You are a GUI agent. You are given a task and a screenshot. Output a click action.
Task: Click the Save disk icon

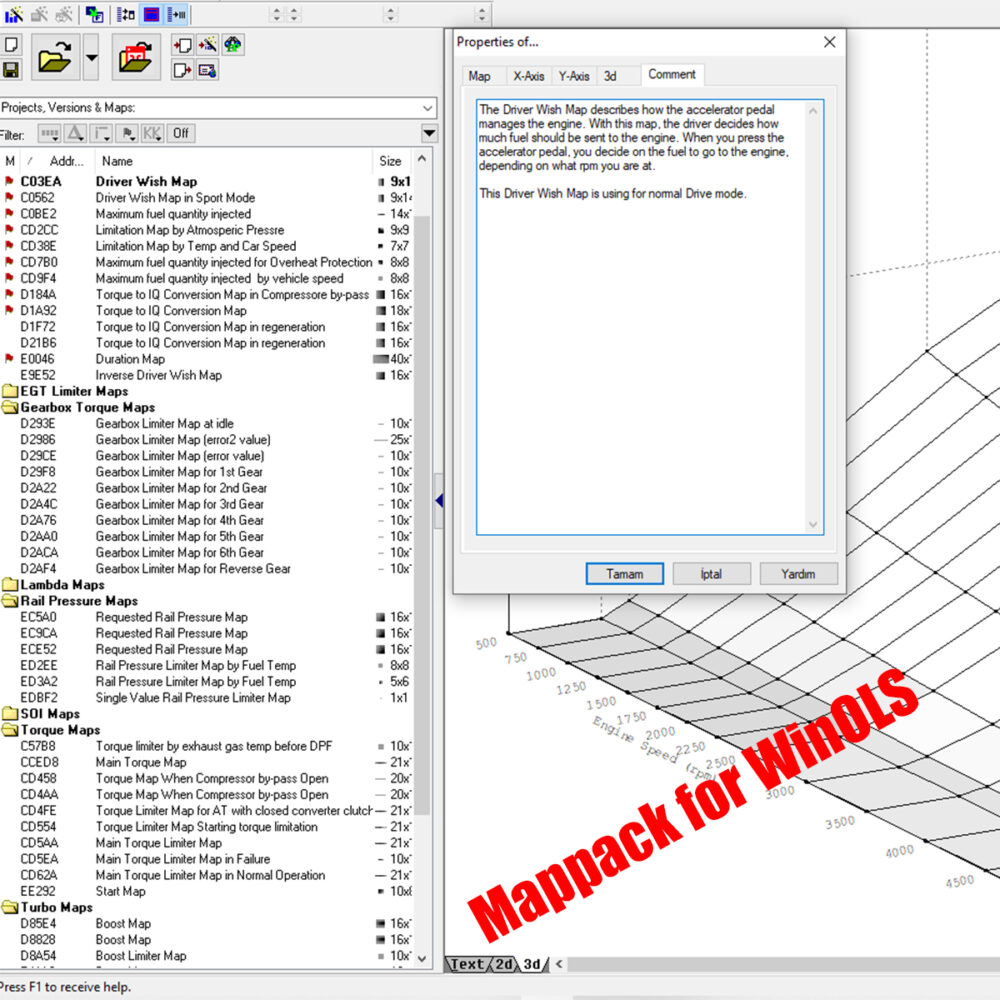(11, 70)
